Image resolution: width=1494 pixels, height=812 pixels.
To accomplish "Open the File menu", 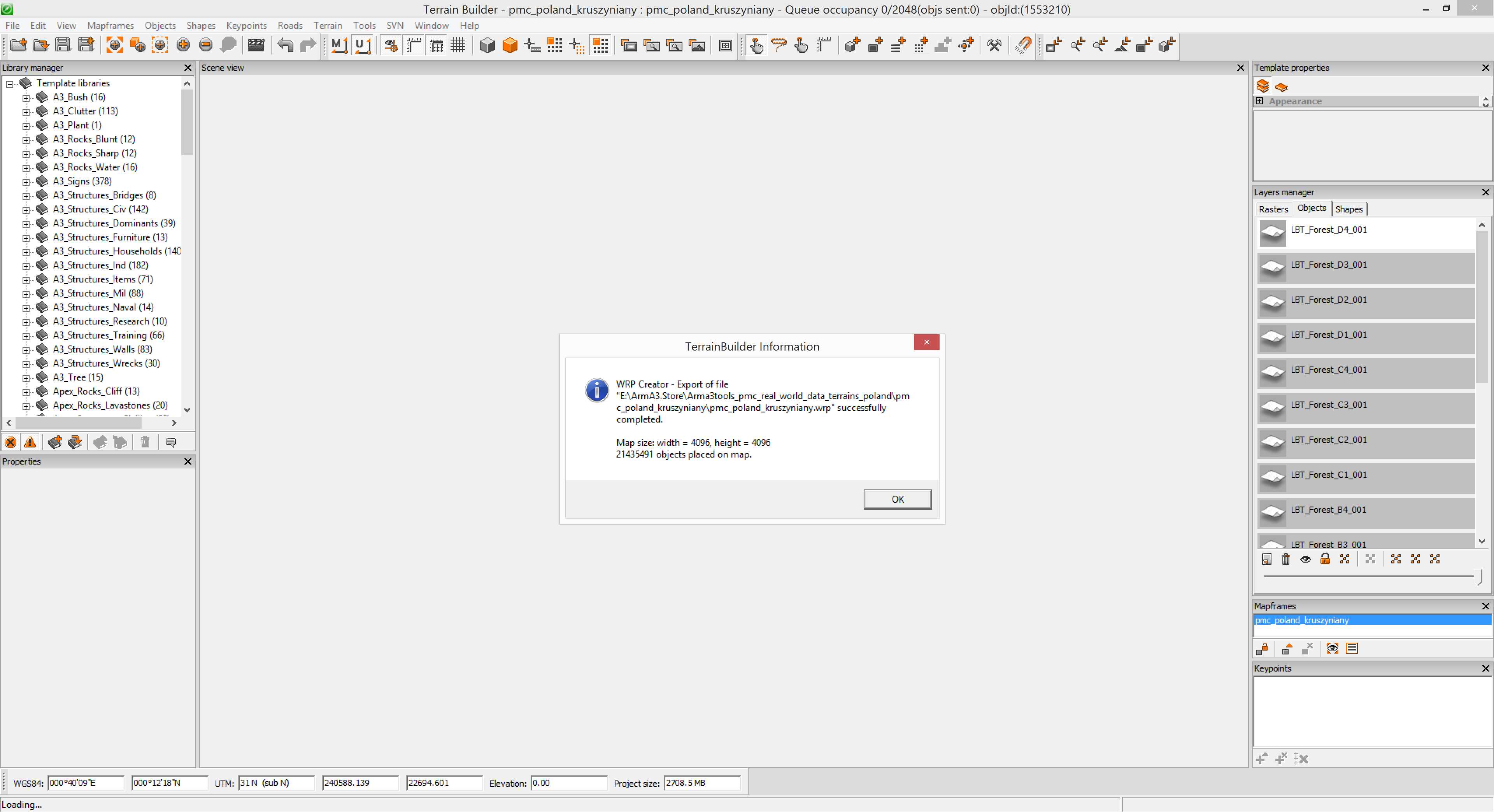I will (12, 26).
